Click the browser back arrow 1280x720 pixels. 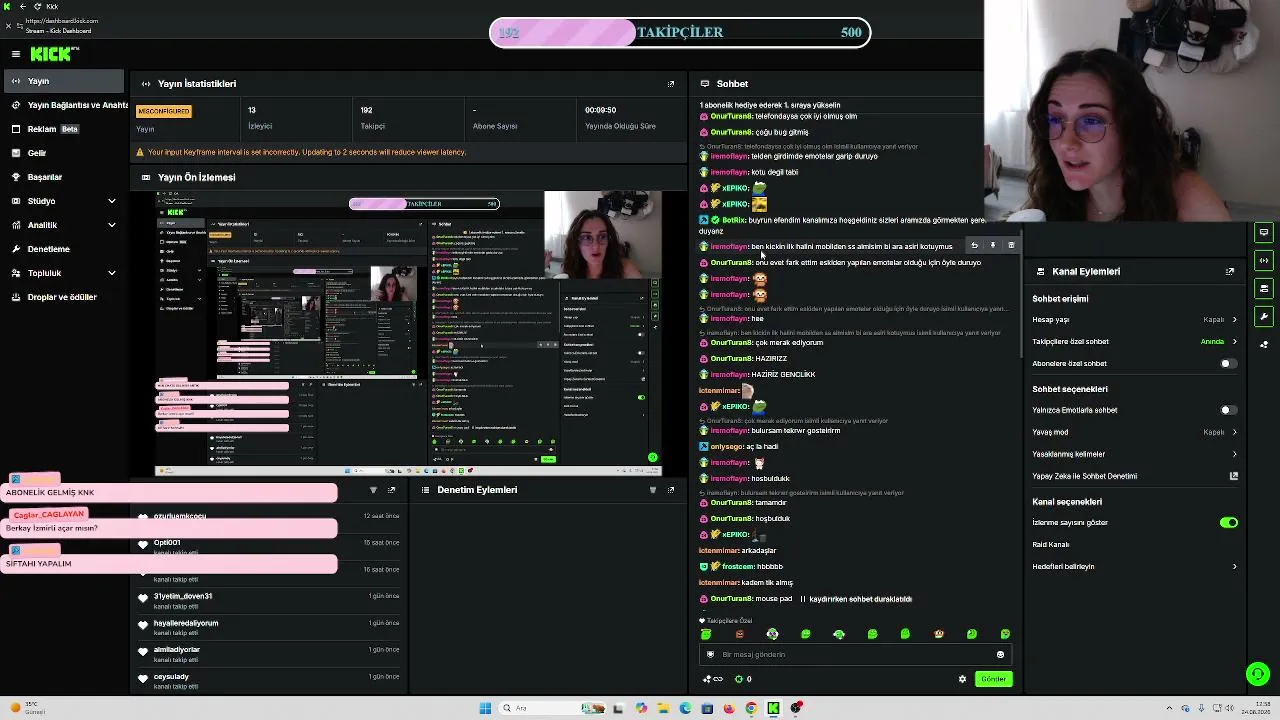pyautogui.click(x=22, y=7)
